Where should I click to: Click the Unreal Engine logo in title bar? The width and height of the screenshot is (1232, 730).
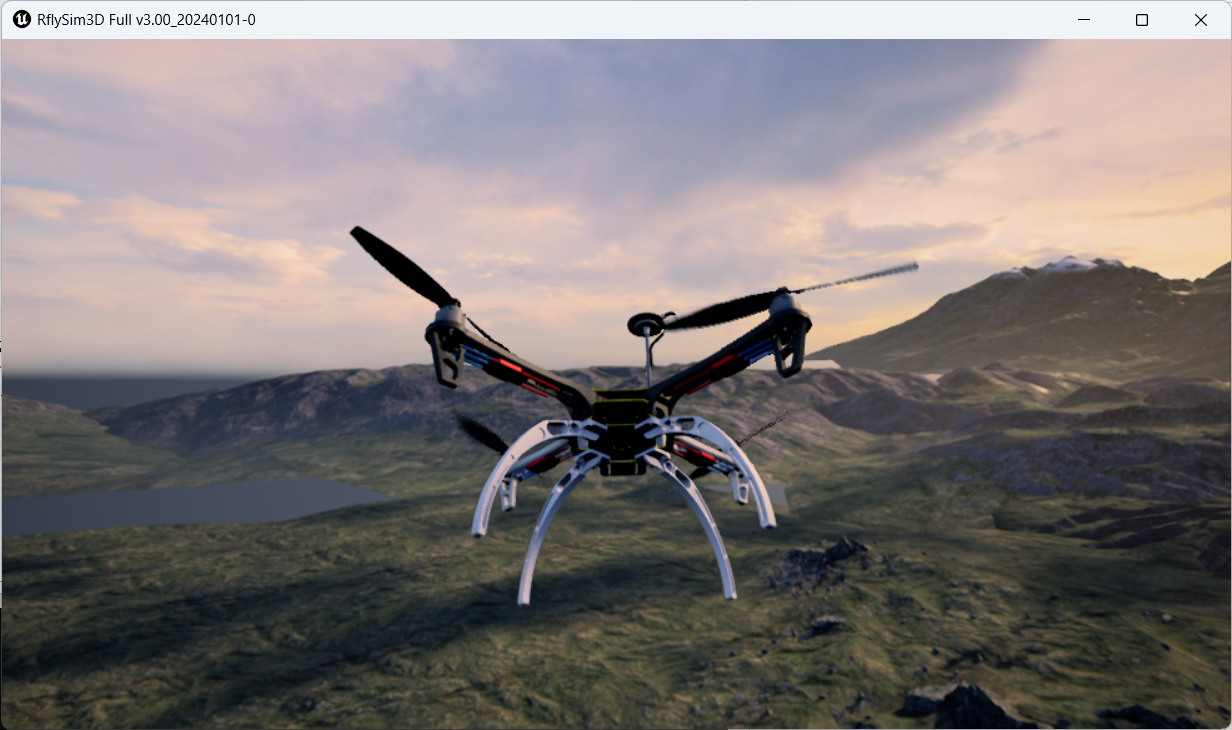click(21, 20)
